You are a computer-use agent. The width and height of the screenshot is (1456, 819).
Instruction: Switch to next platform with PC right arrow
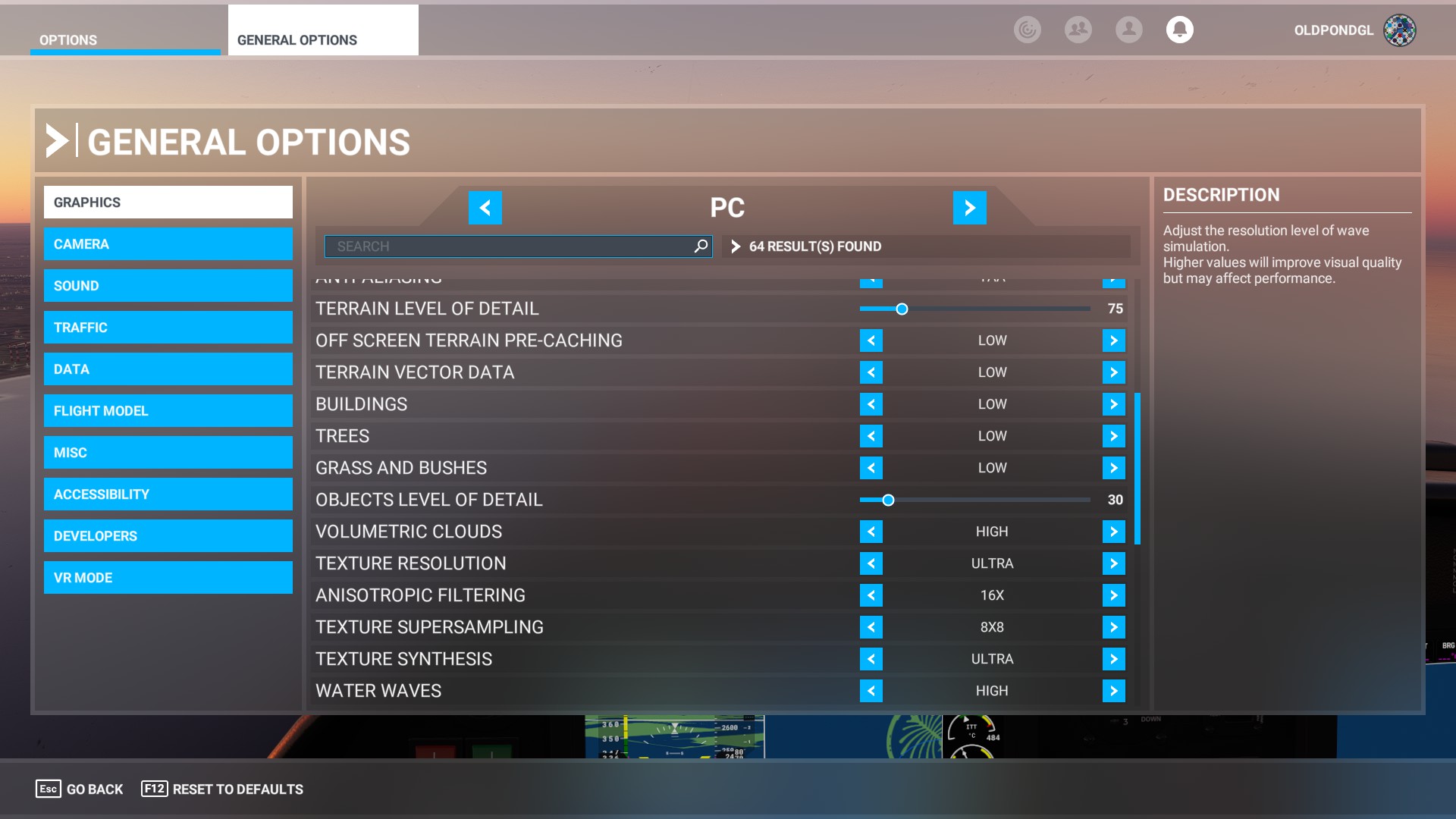(x=970, y=208)
